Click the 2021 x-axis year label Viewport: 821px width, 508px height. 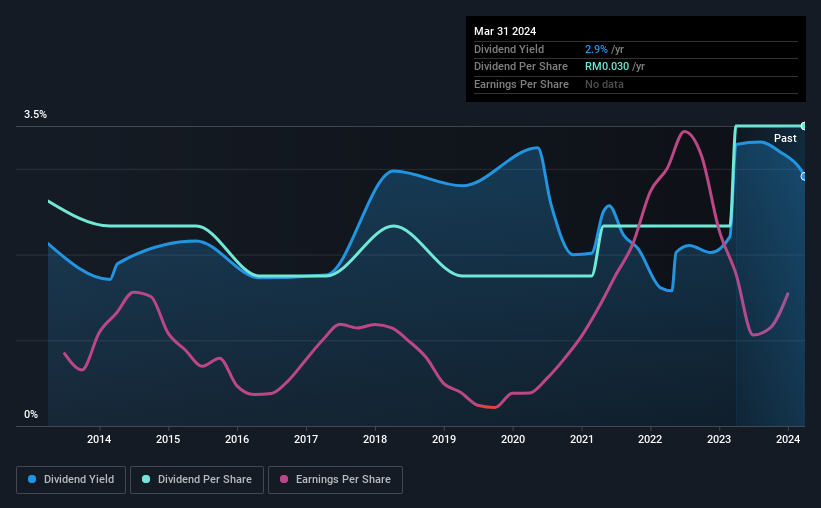582,439
